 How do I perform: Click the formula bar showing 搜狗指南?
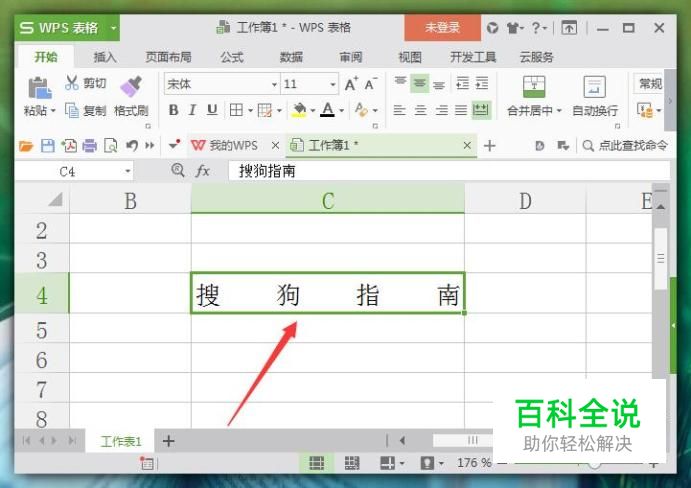(449, 171)
